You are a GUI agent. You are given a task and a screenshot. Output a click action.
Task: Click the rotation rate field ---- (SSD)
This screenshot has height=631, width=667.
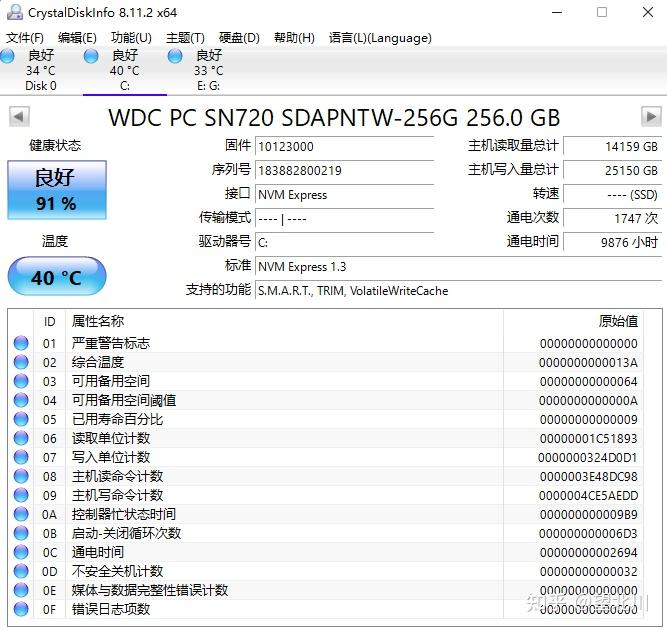click(x=613, y=194)
